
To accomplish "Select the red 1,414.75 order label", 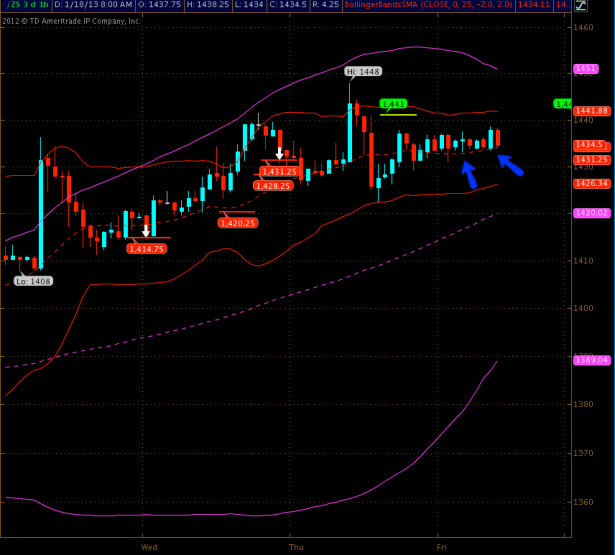I will pos(146,249).
